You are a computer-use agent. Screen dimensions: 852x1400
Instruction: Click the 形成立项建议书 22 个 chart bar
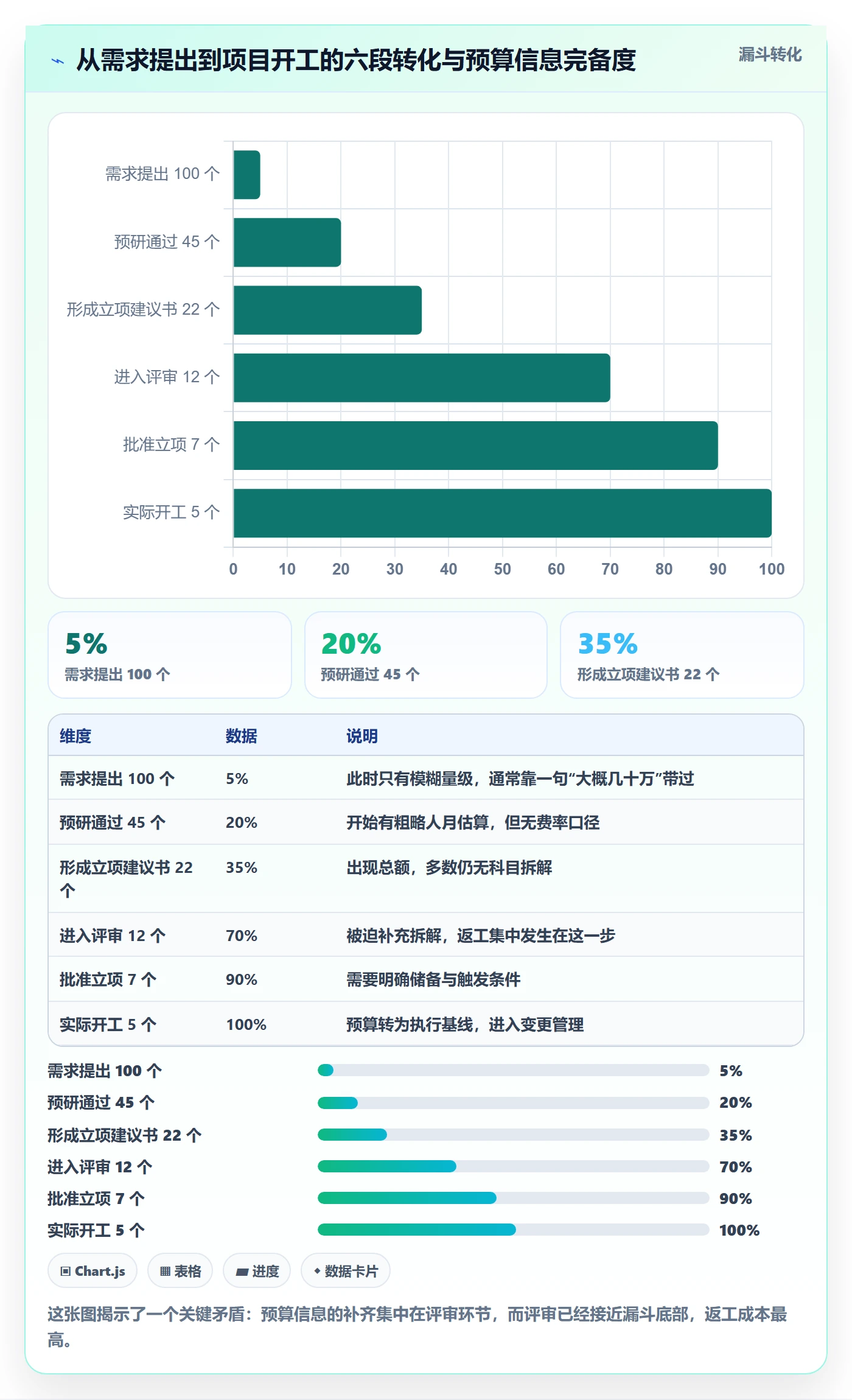tap(327, 310)
